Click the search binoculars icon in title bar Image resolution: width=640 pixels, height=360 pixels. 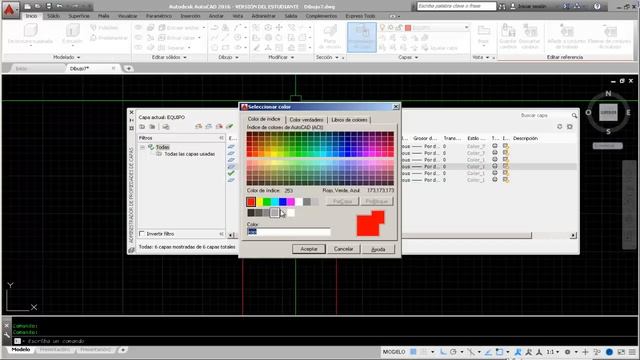pos(502,7)
